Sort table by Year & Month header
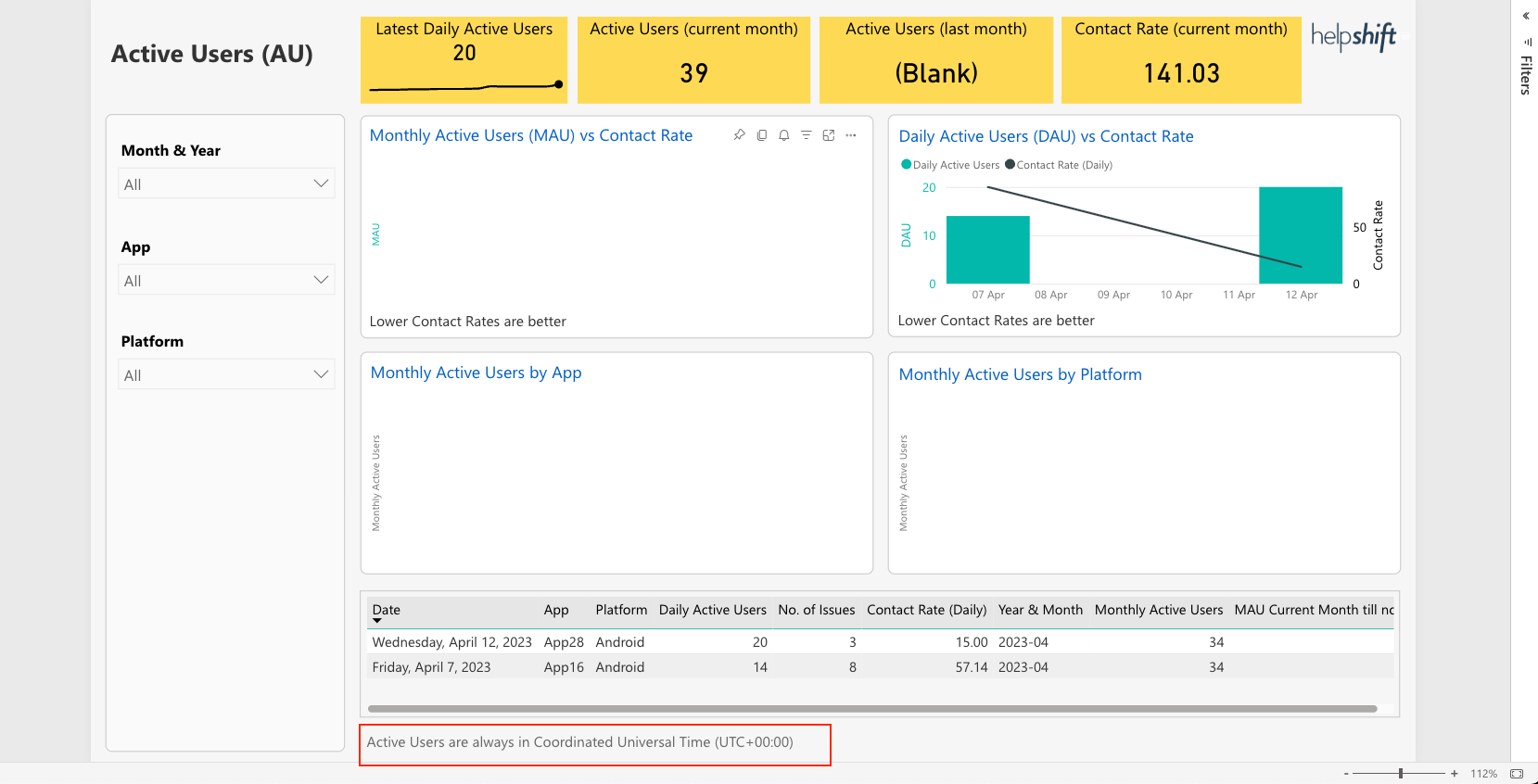 1040,610
